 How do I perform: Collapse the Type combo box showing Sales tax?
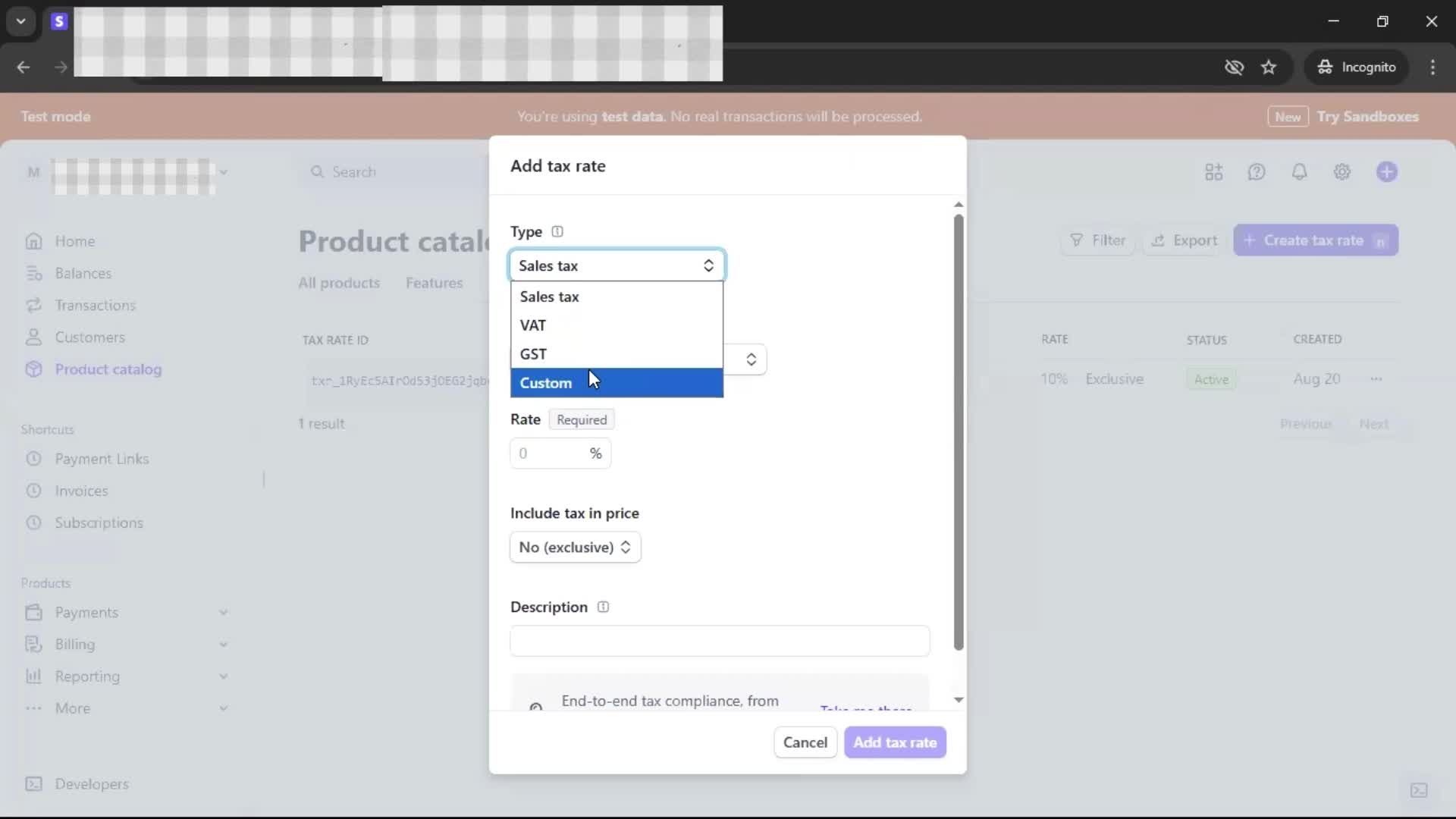tap(617, 265)
